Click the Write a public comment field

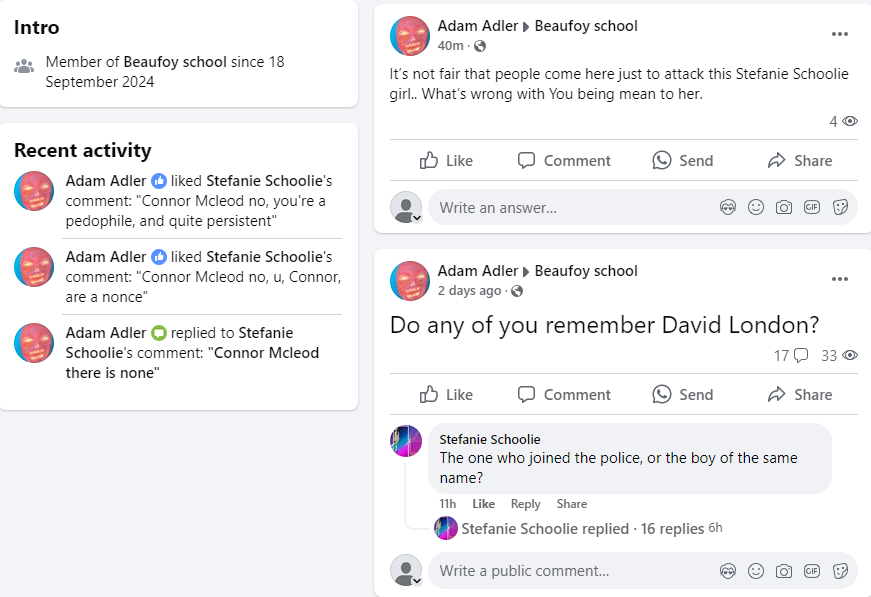[570, 571]
